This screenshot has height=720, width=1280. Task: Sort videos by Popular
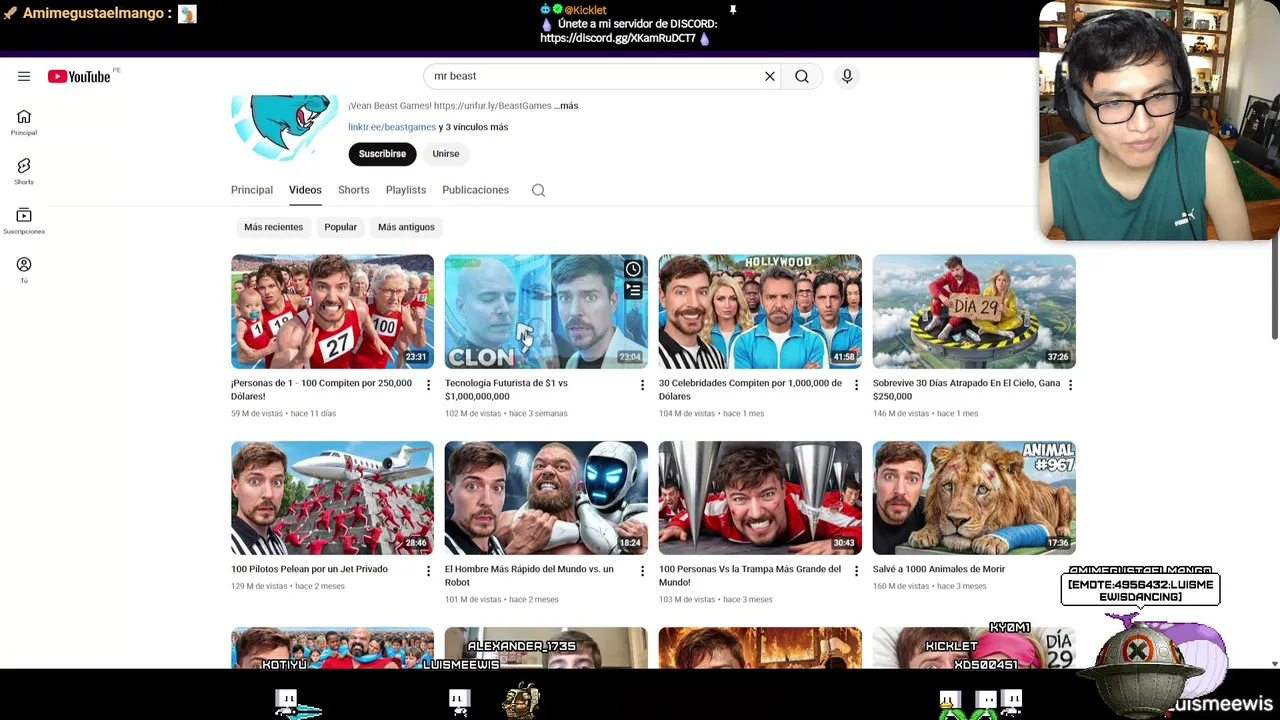tap(340, 227)
